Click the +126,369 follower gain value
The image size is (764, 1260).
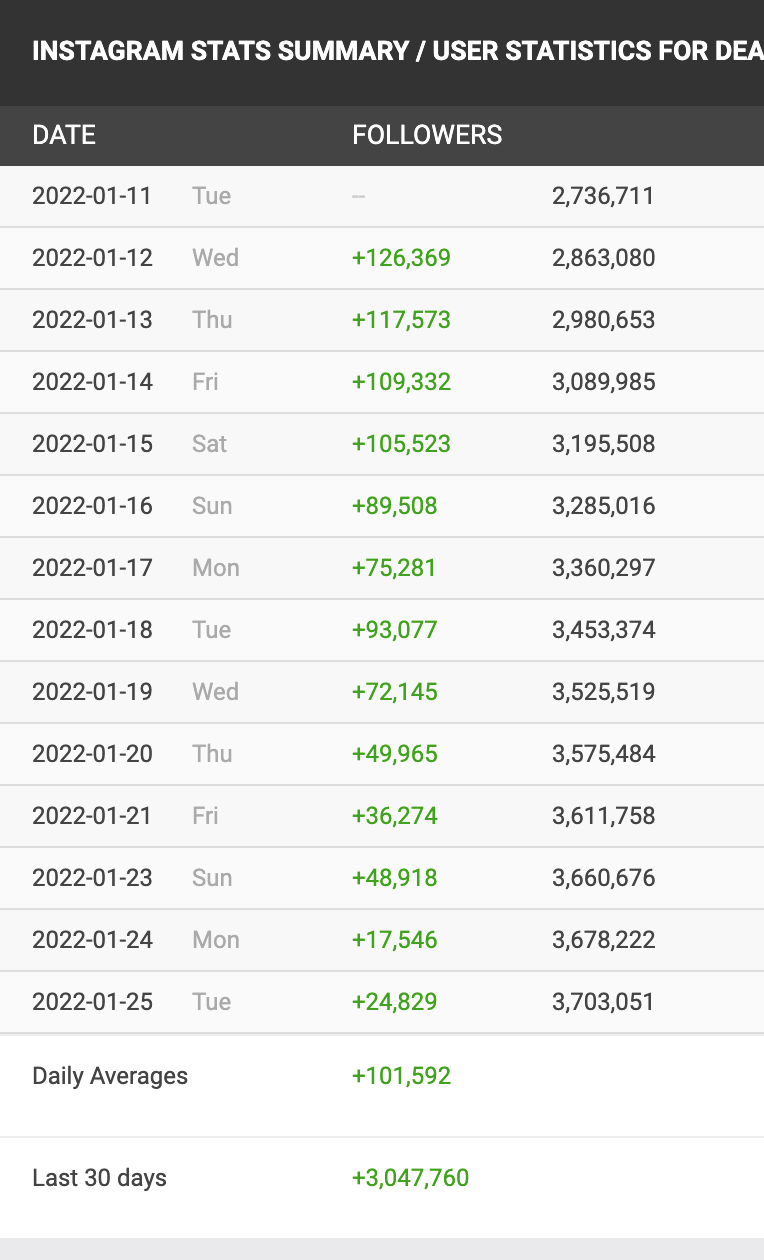tap(401, 258)
